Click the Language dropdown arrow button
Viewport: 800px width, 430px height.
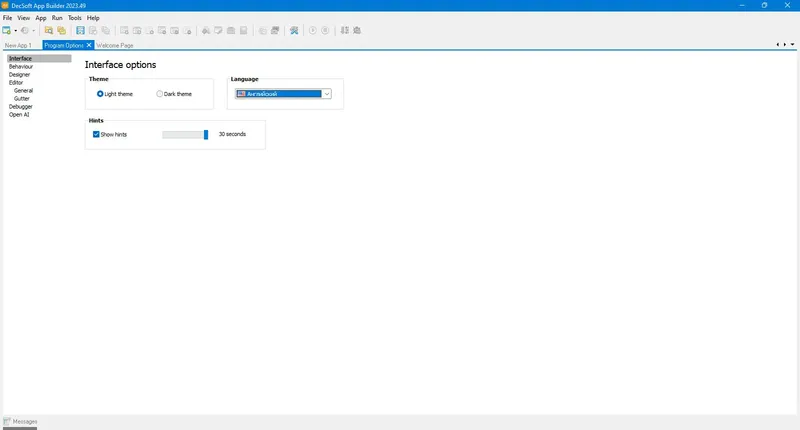click(327, 94)
